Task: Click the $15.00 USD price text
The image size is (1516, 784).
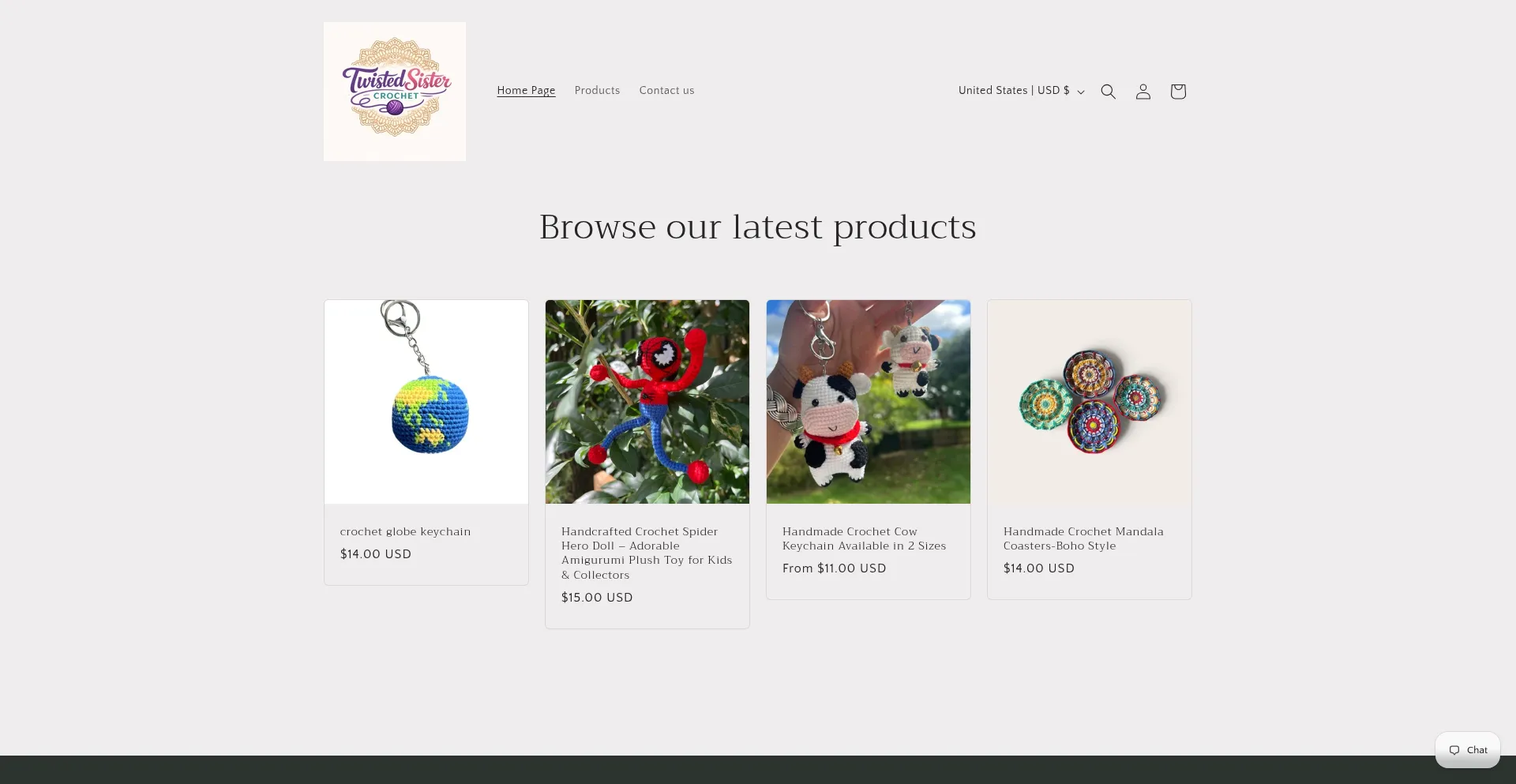Action: pos(597,598)
